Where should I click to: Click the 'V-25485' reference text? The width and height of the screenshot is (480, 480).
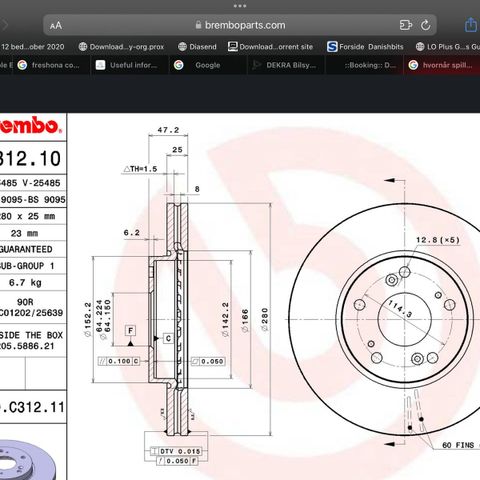(x=41, y=183)
